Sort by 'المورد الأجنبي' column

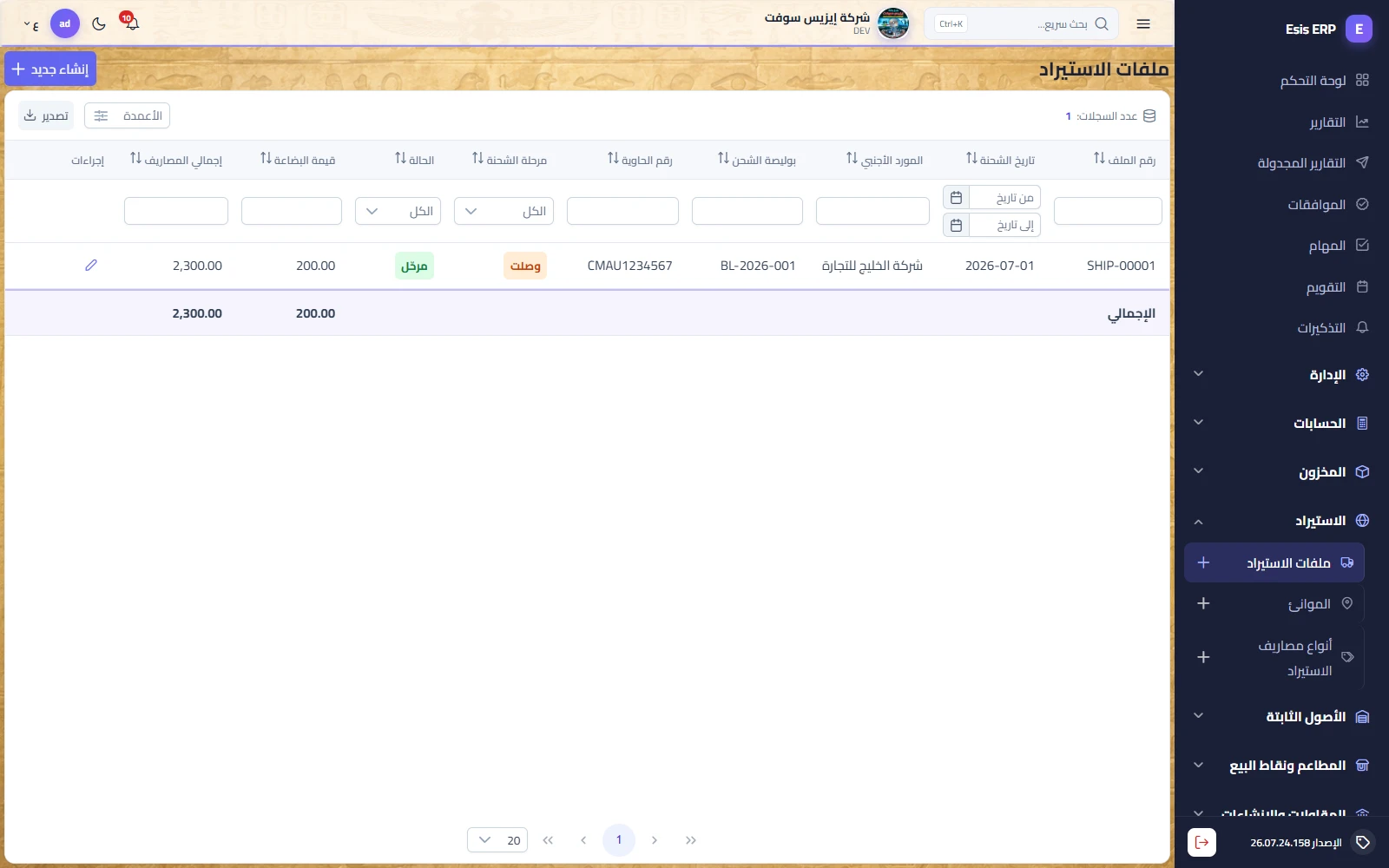coord(885,160)
